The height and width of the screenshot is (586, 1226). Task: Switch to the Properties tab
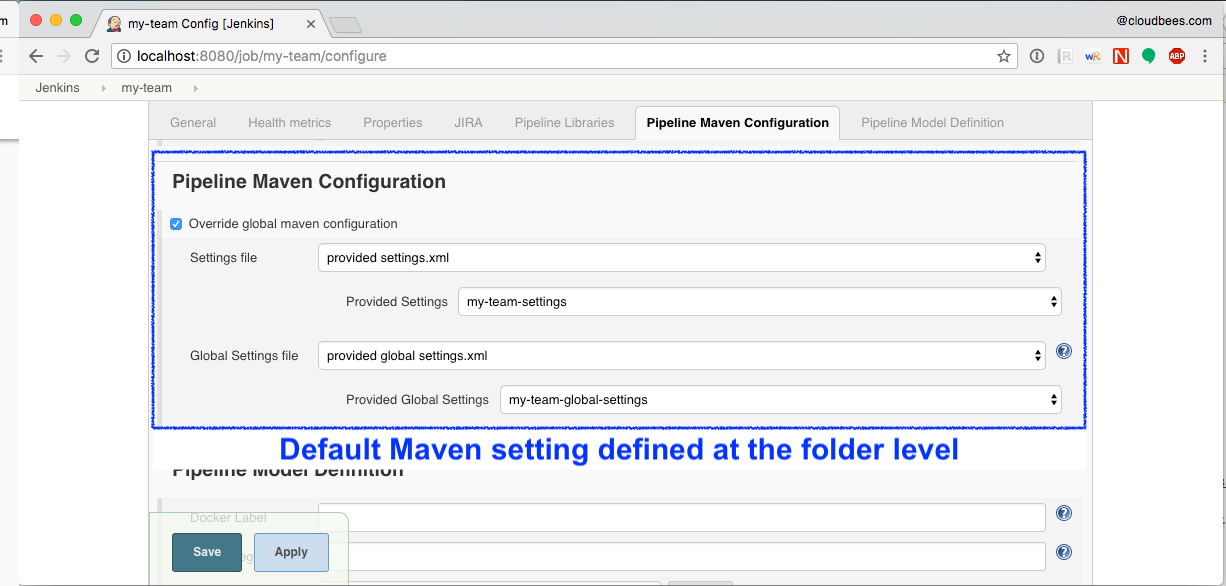pos(392,123)
